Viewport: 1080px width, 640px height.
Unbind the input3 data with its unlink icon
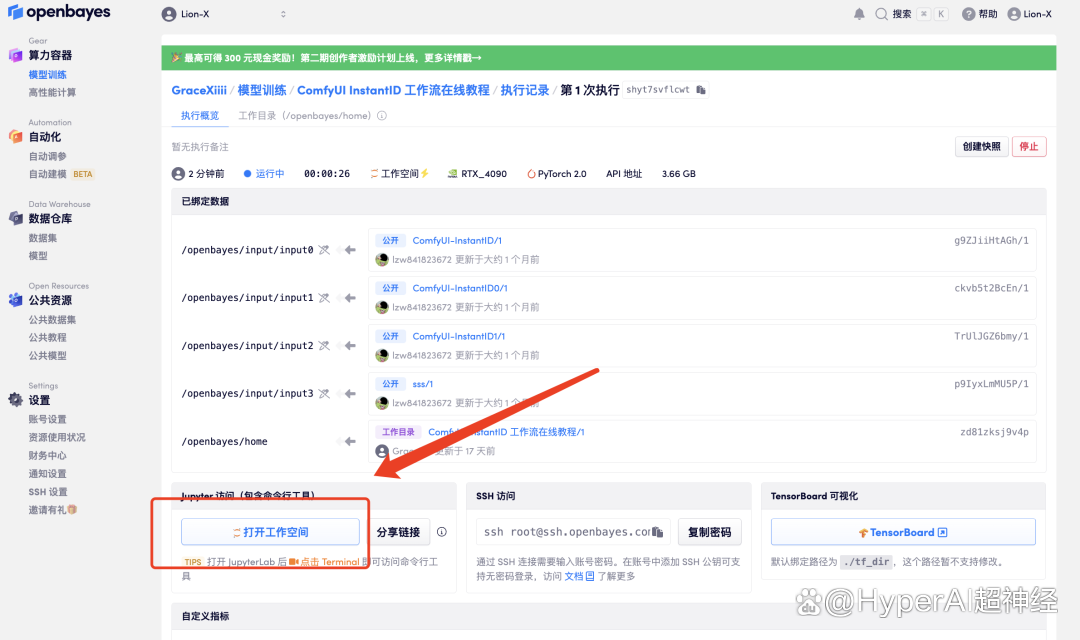[324, 393]
